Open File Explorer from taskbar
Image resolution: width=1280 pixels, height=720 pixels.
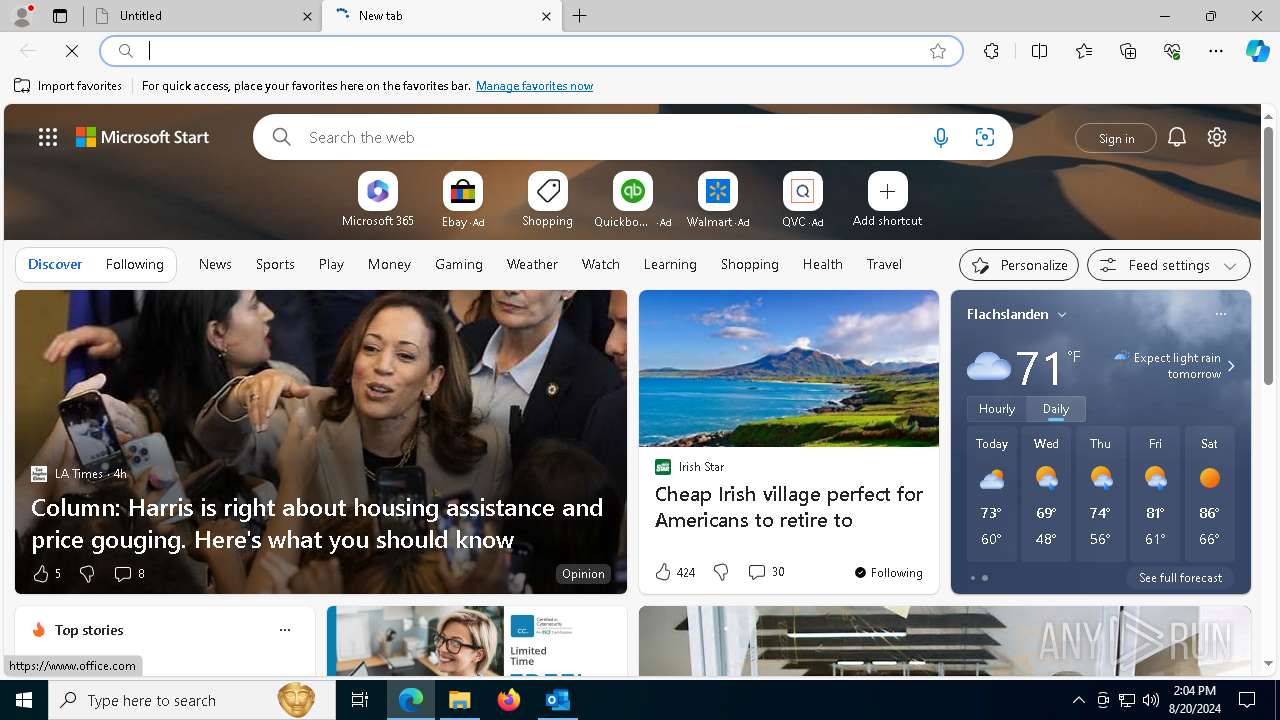(x=460, y=700)
